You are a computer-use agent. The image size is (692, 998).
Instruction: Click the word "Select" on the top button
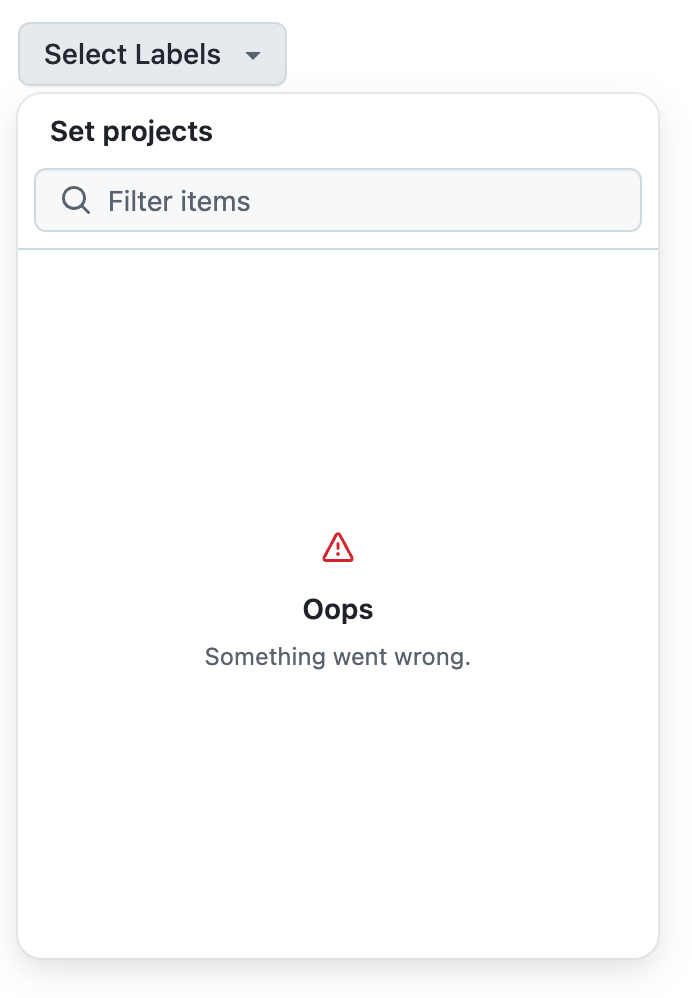[x=83, y=54]
